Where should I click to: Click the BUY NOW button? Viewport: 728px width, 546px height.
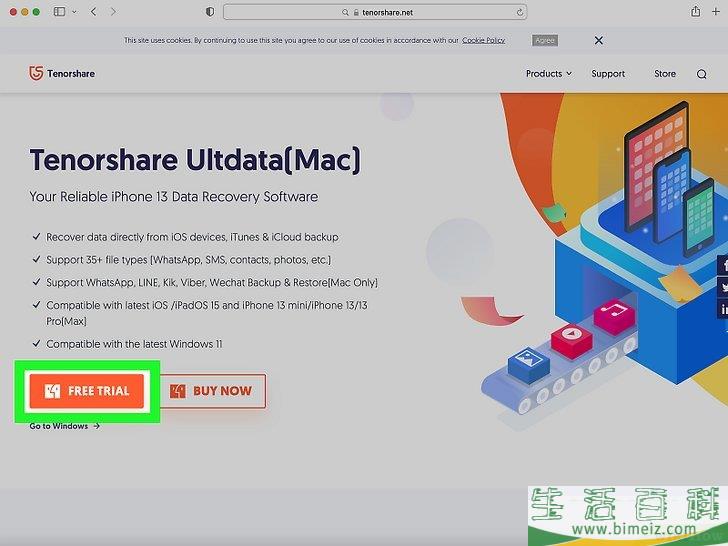pos(213,391)
